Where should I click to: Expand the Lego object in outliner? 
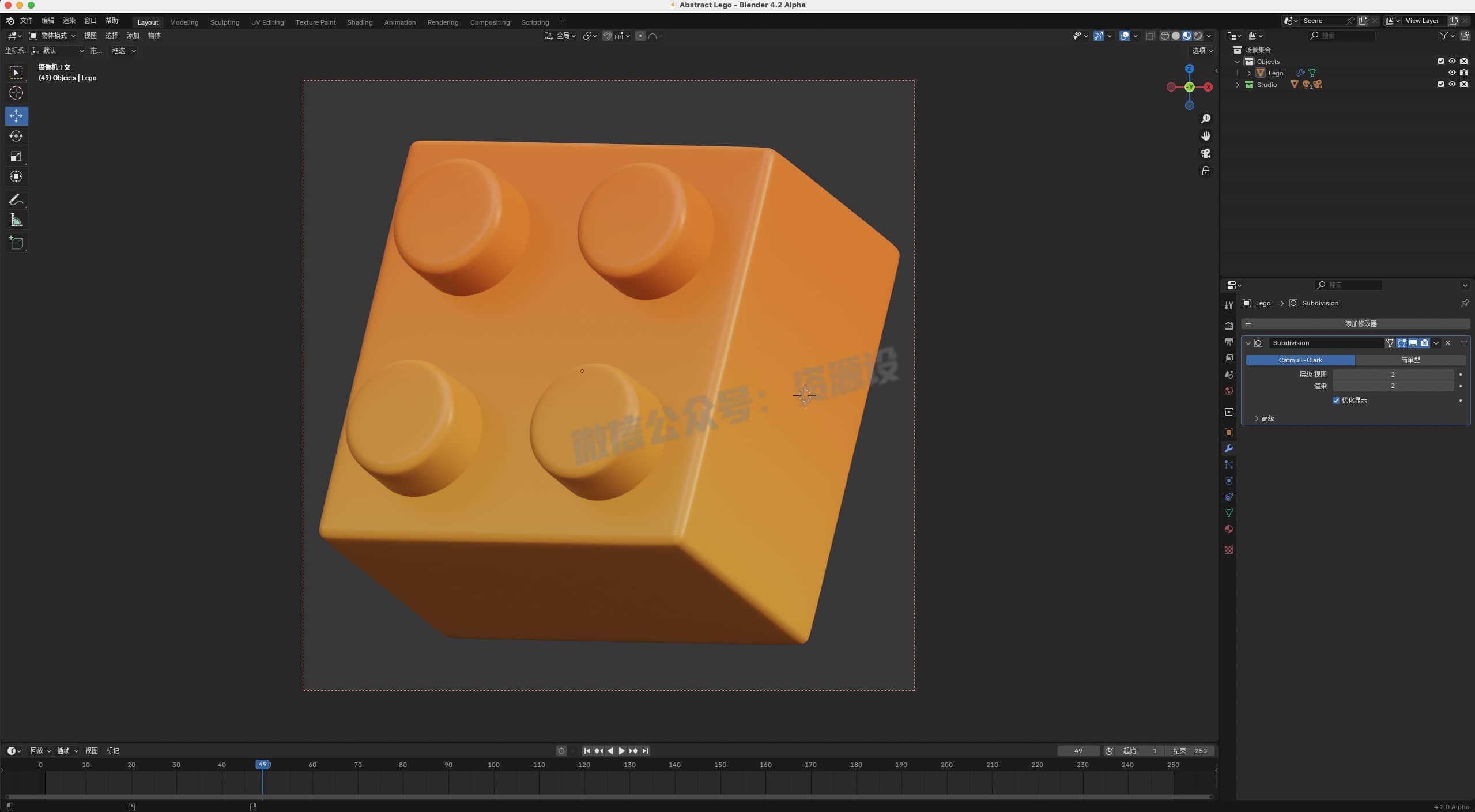[x=1248, y=73]
